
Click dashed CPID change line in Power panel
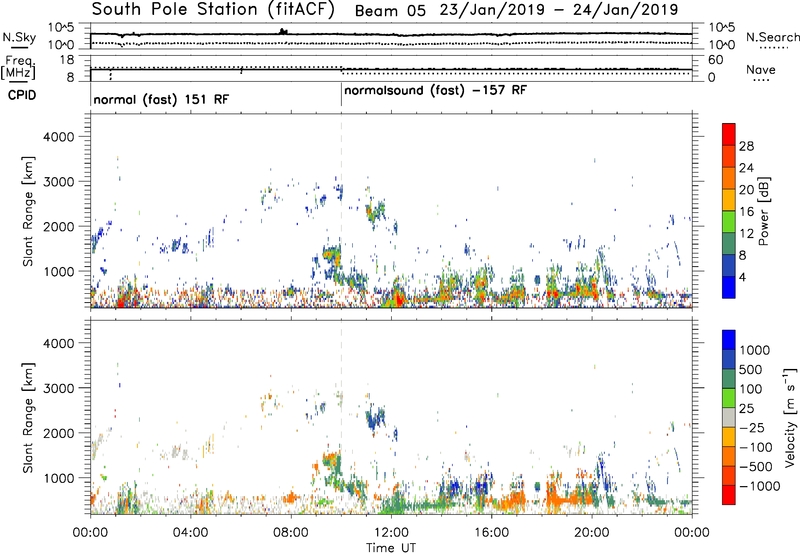point(341,211)
